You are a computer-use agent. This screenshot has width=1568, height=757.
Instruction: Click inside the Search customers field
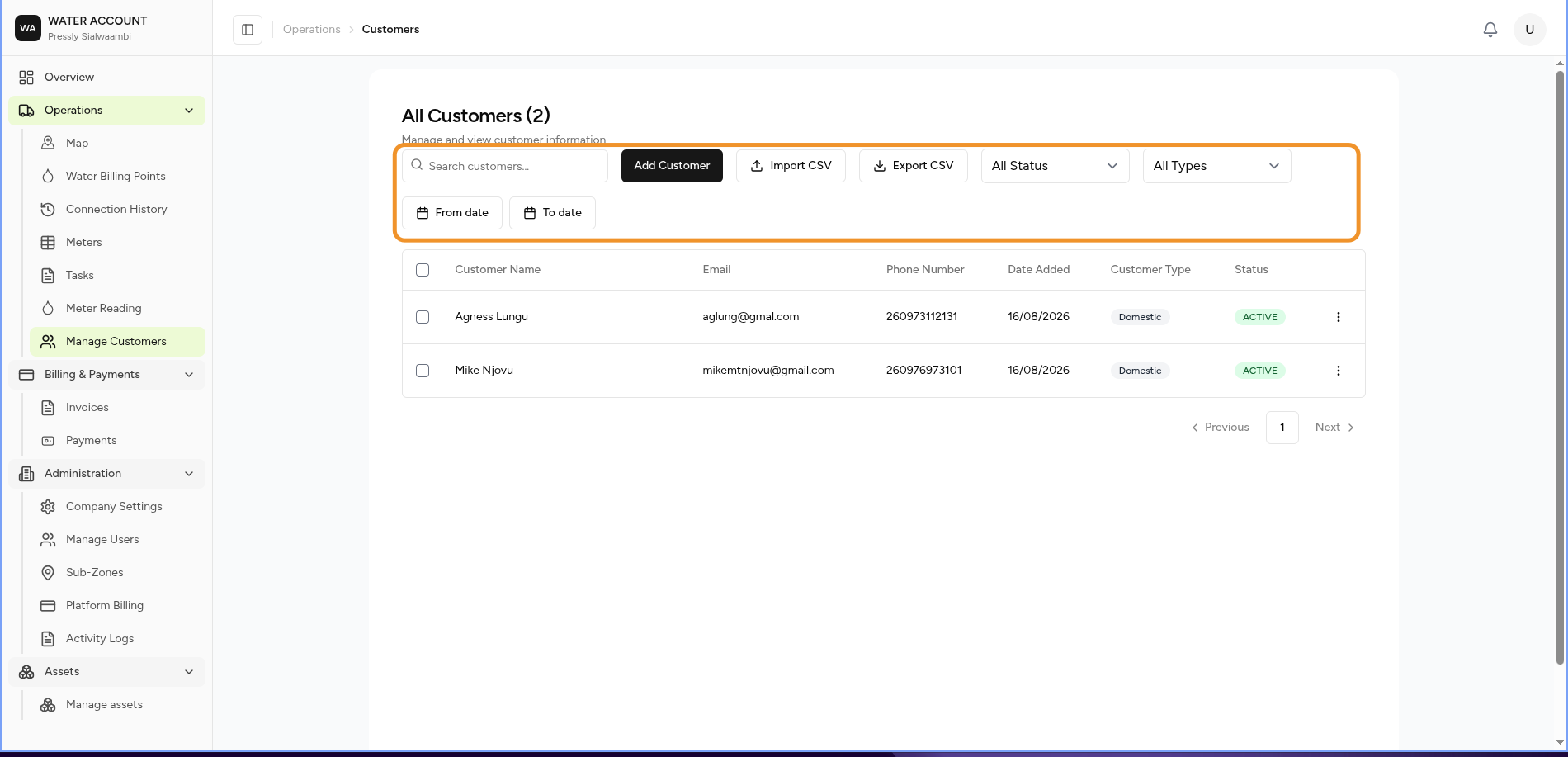505,166
